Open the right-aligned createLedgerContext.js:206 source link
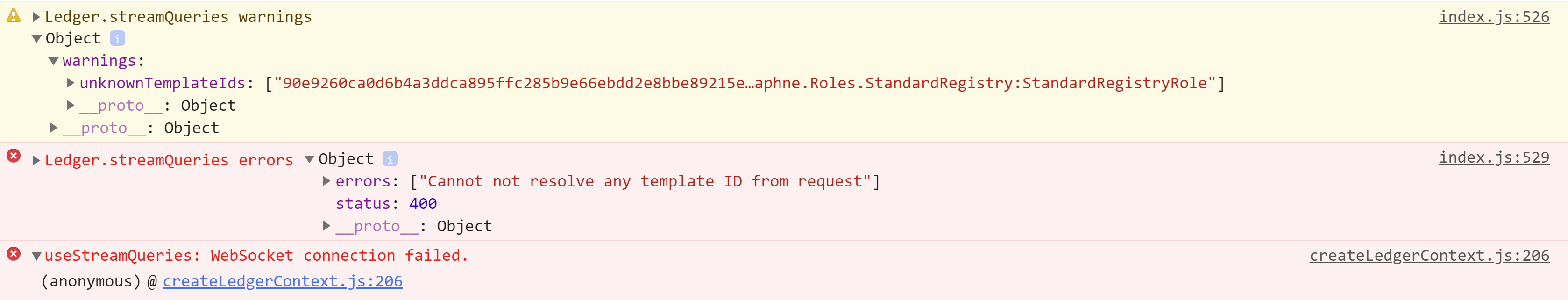 (x=1429, y=256)
